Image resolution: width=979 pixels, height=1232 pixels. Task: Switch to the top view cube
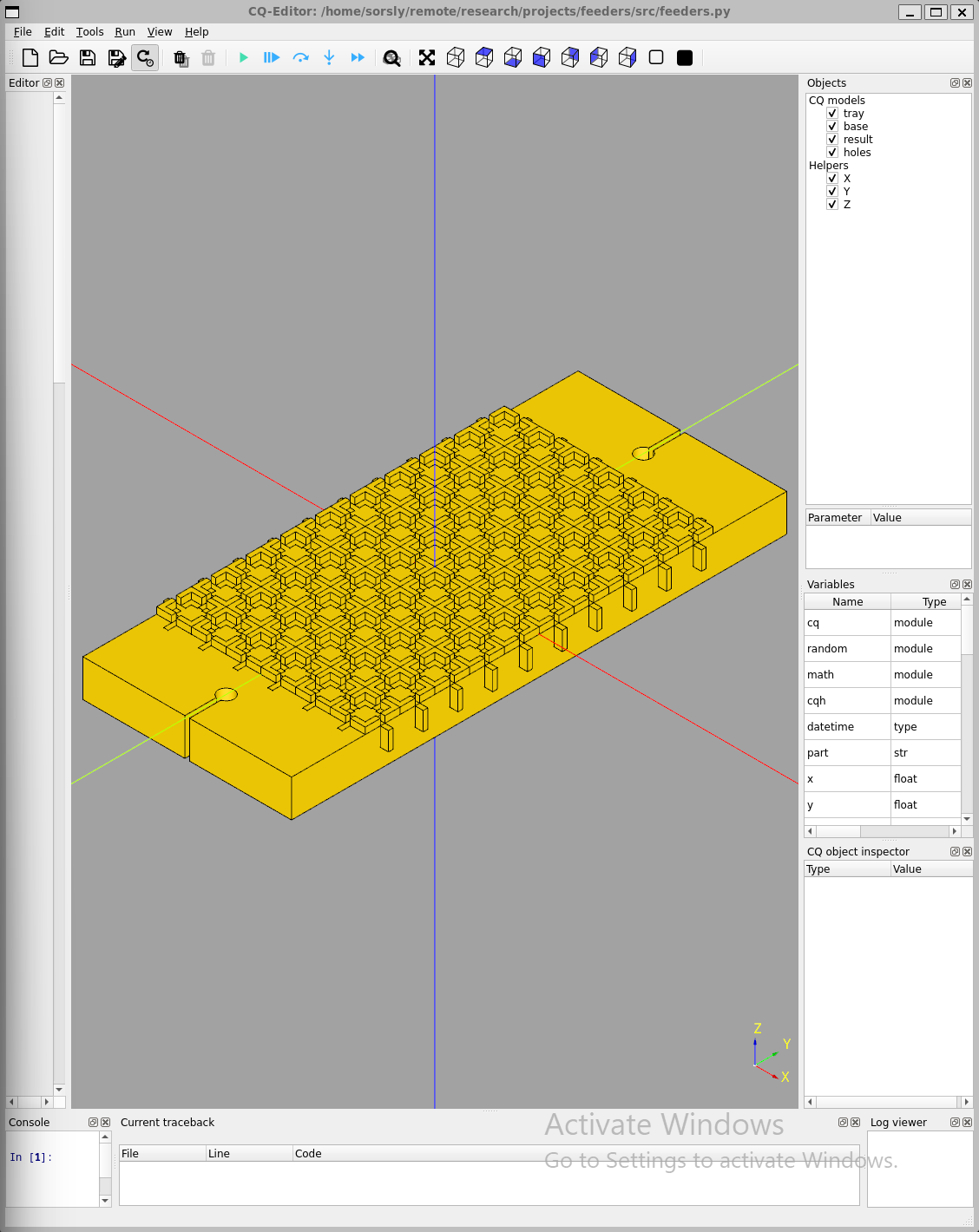point(484,58)
